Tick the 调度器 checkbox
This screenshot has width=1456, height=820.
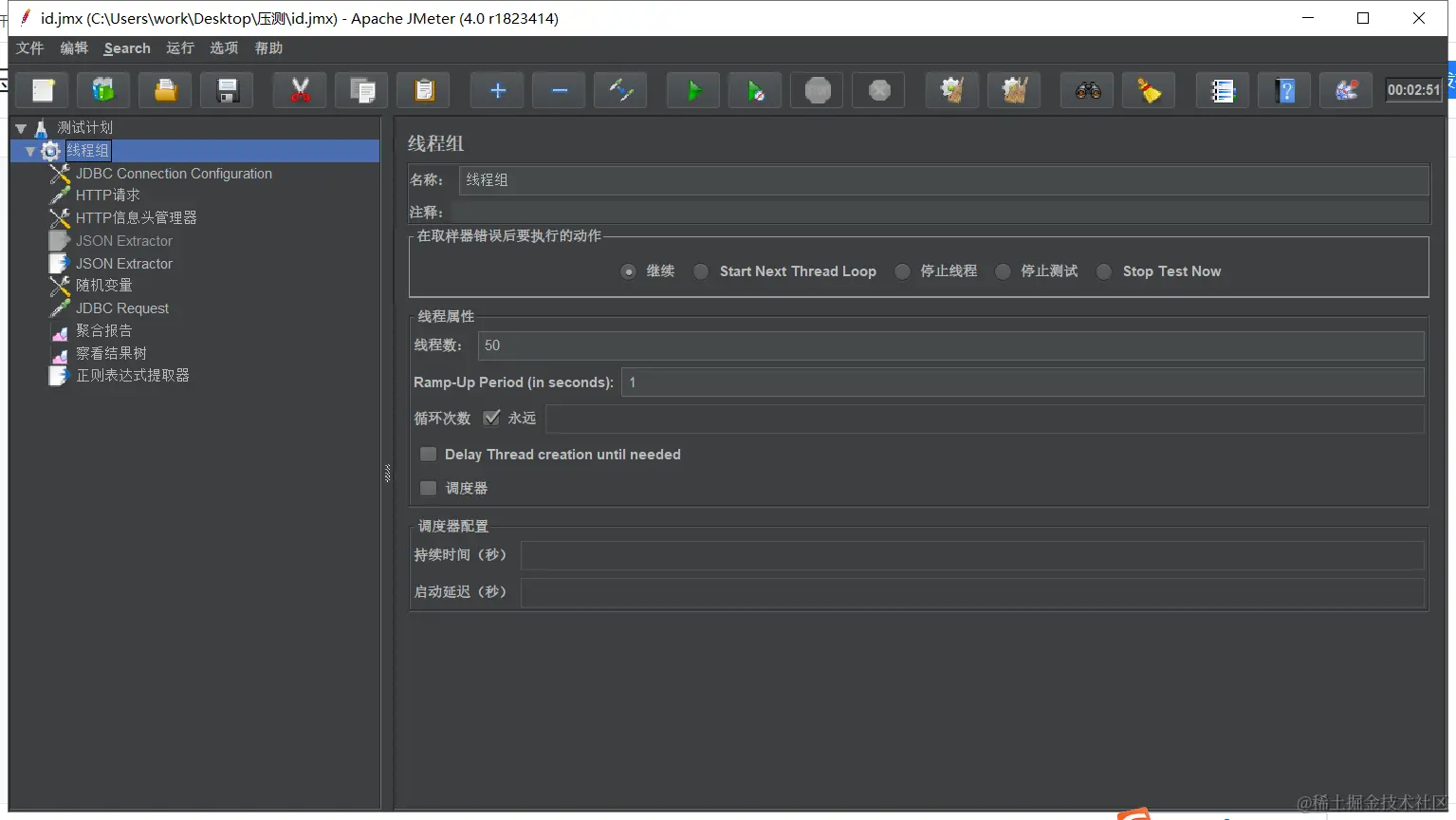click(429, 488)
